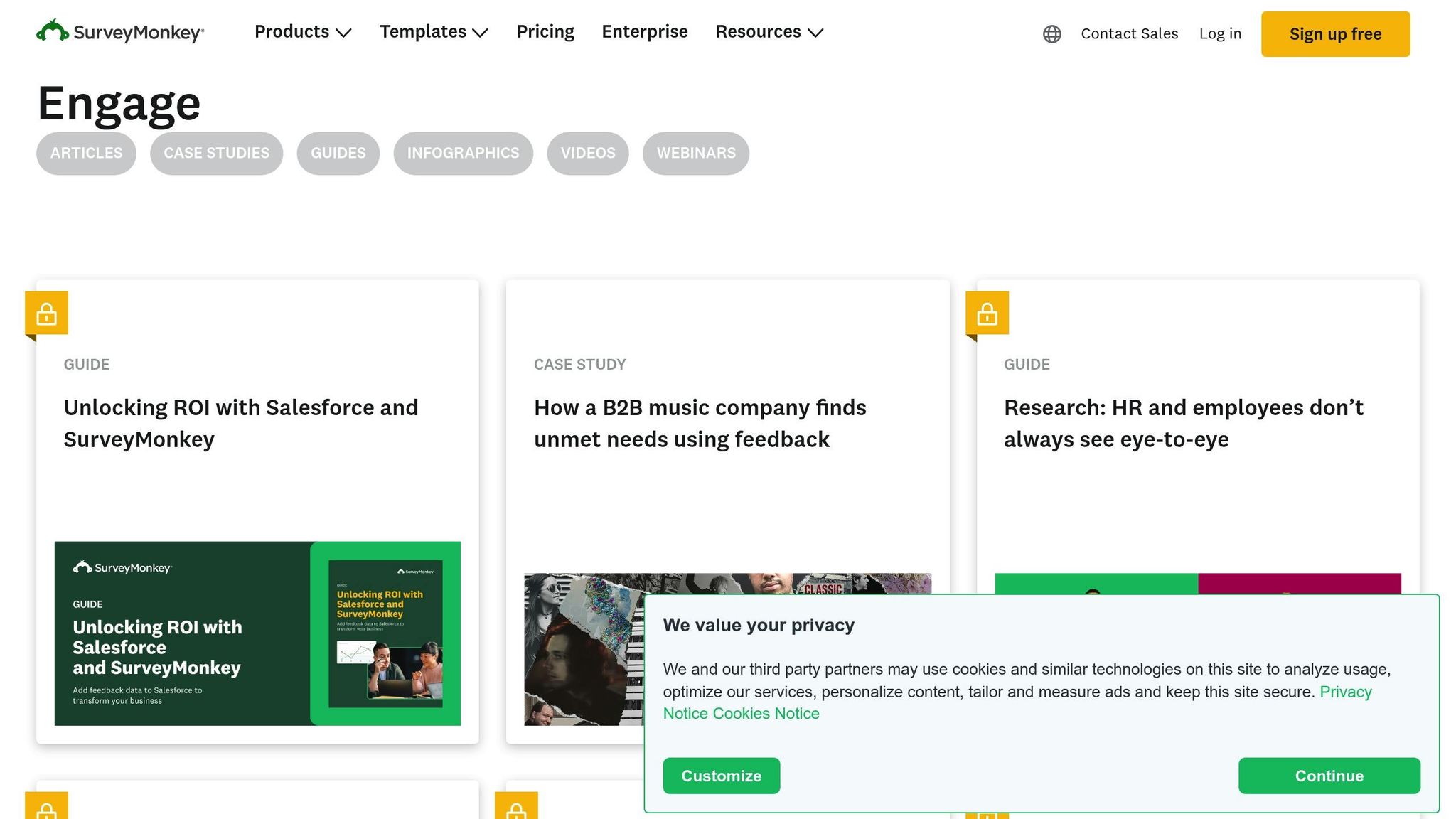Open HR and employees research title

1184,424
